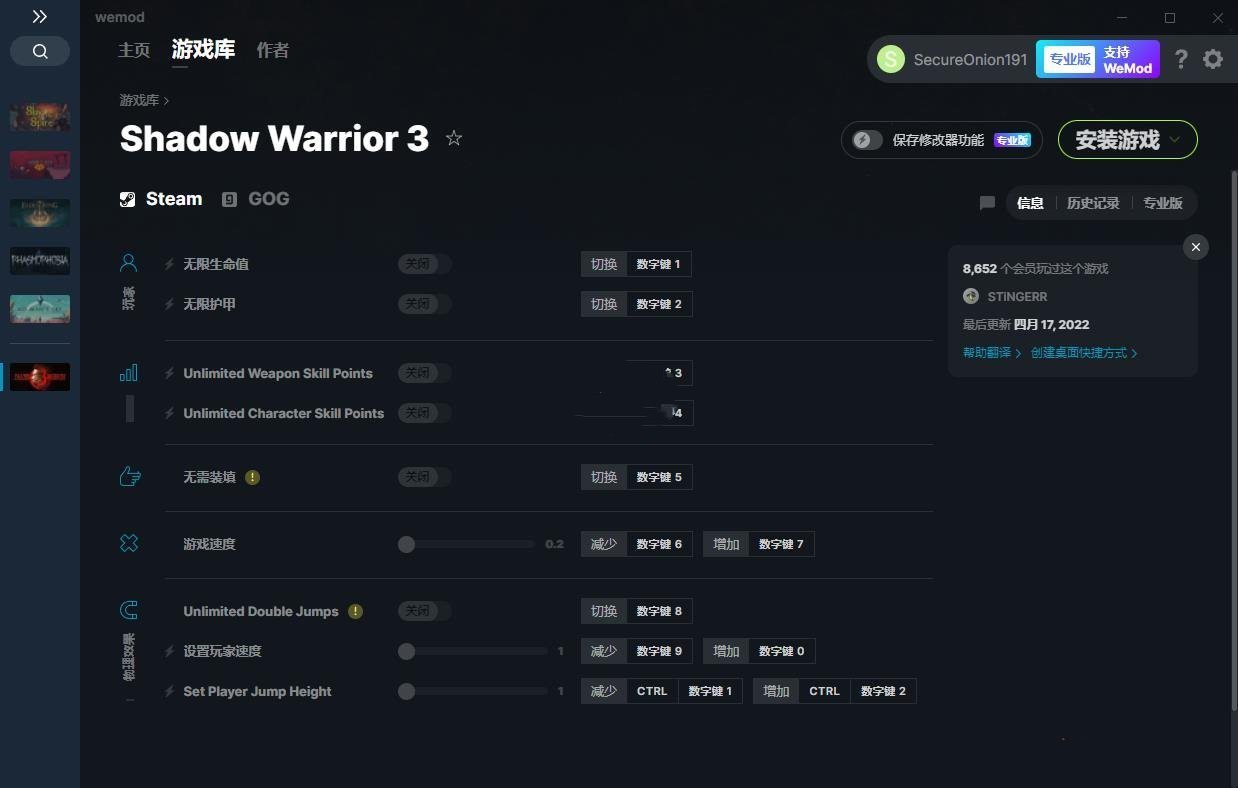Select the GOG platform tab
The image size is (1238, 788).
256,199
